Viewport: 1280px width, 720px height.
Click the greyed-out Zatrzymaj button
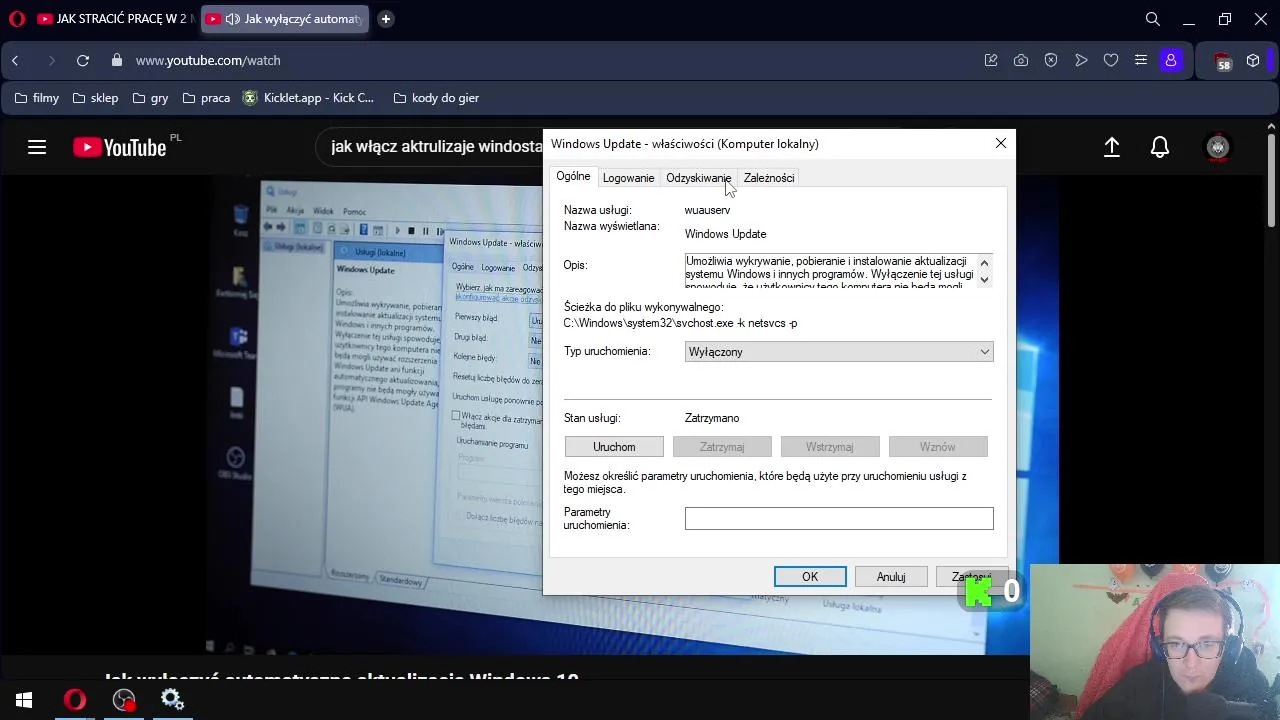pyautogui.click(x=722, y=447)
